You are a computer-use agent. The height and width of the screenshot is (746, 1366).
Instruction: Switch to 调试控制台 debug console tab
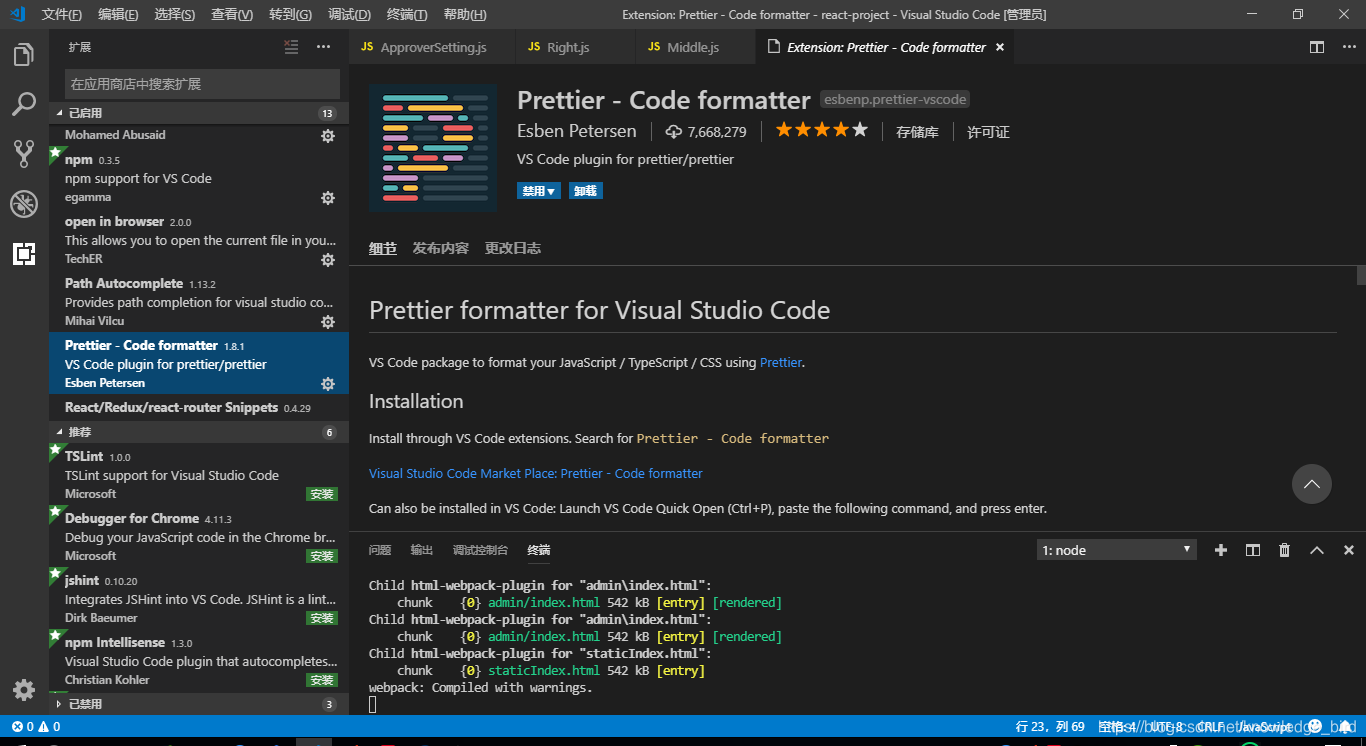tap(480, 550)
